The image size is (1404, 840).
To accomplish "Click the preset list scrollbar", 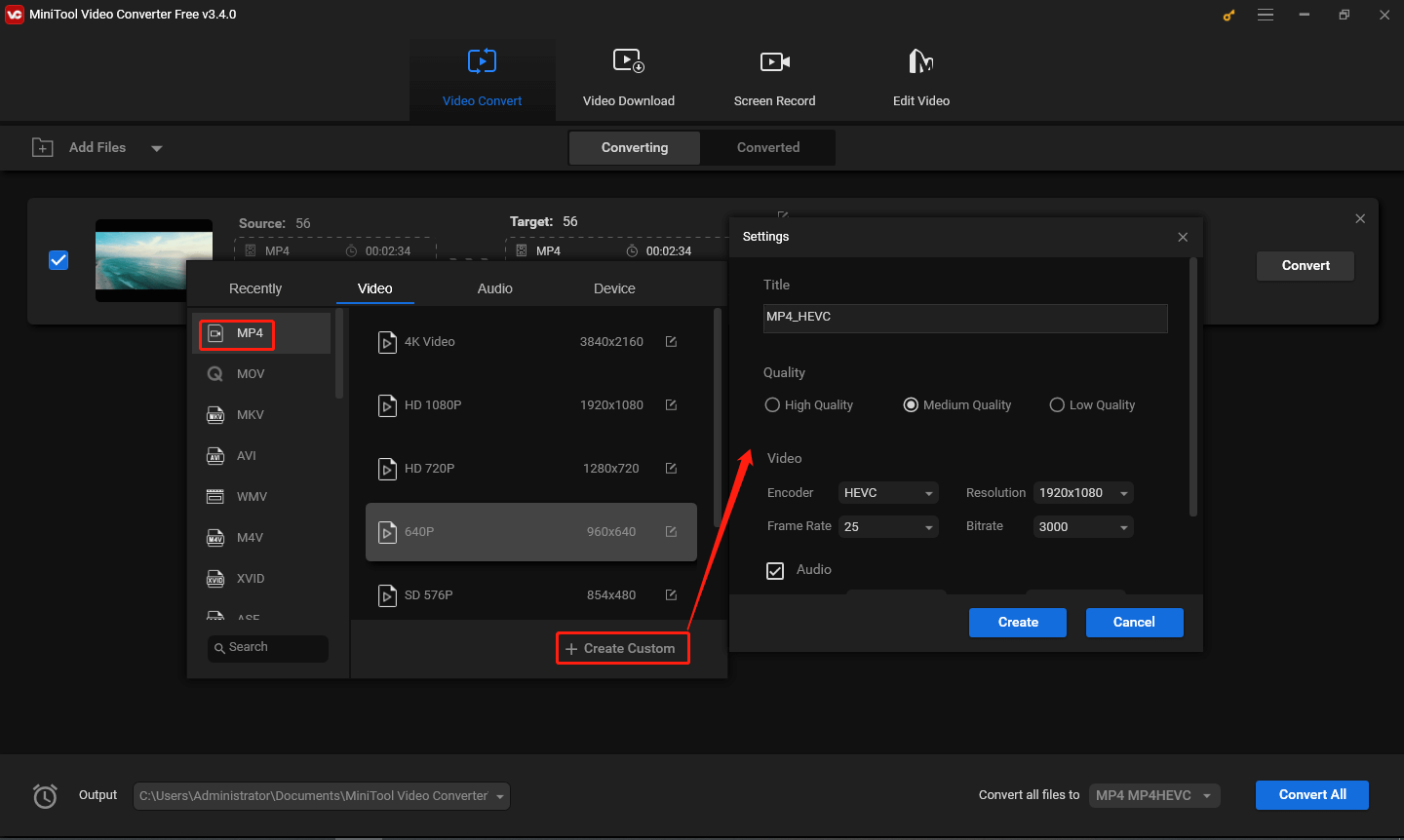I will click(718, 419).
